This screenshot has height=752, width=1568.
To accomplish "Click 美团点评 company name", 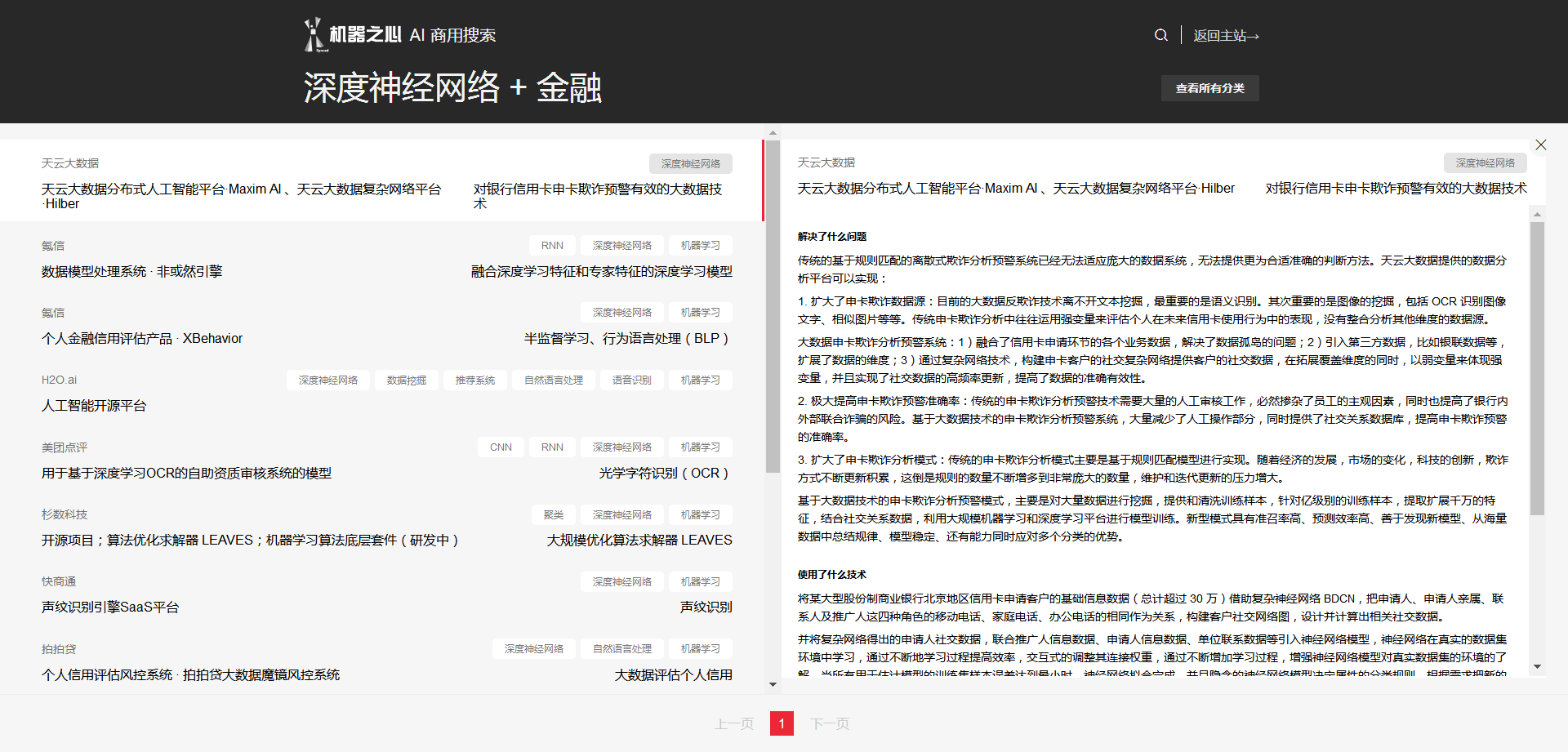I will click(x=65, y=447).
